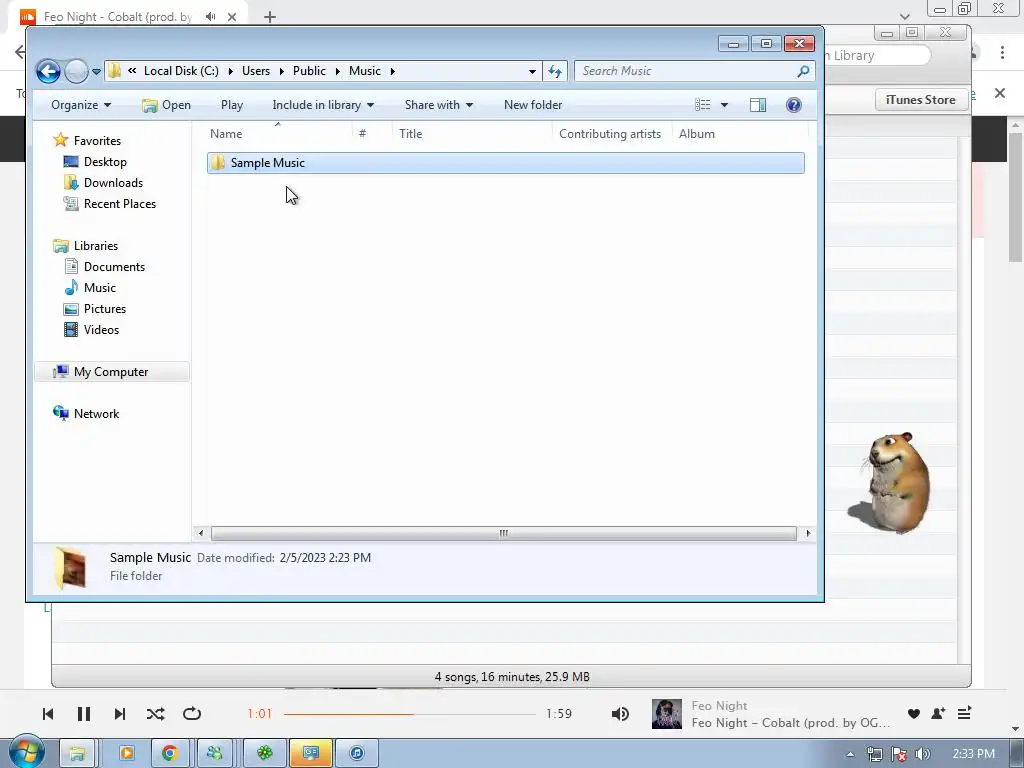The width and height of the screenshot is (1024, 768).
Task: Click the horizontal scrollbar left arrow
Action: point(200,533)
